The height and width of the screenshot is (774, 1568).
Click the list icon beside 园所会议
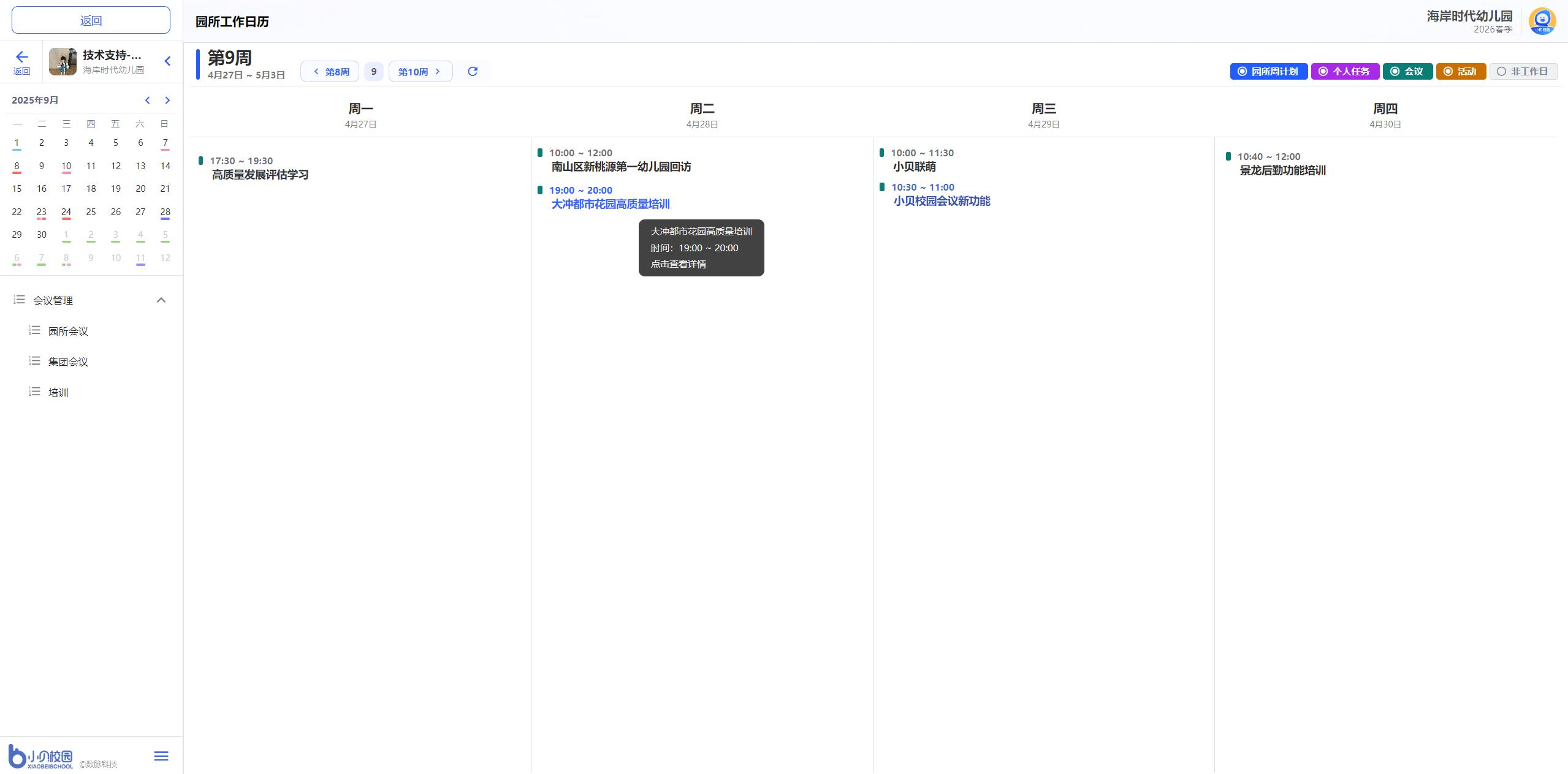[35, 331]
